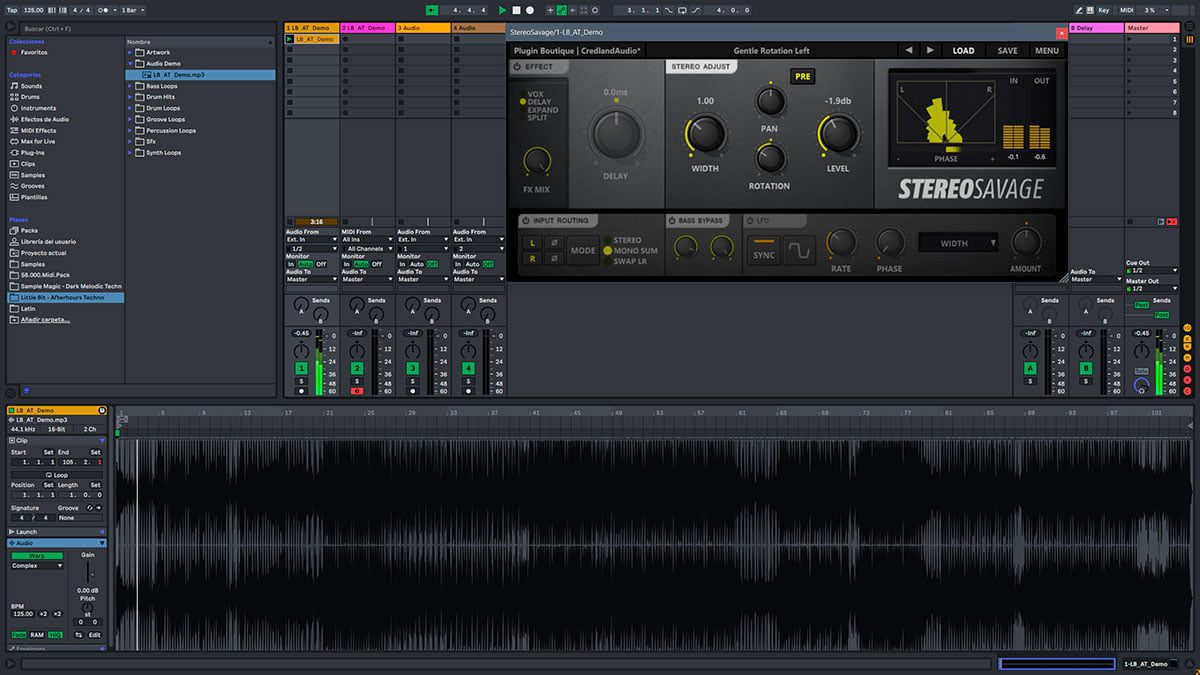Click the Edit button in Audio section
The height and width of the screenshot is (675, 1200).
pyautogui.click(x=94, y=635)
